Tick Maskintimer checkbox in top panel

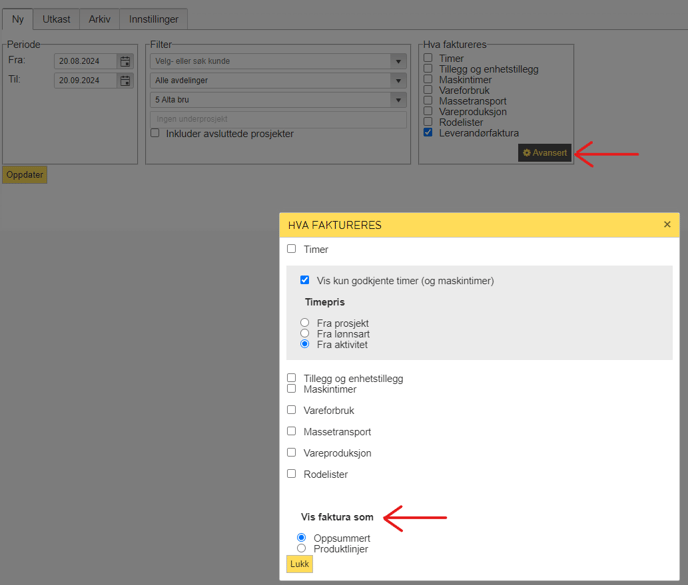(x=428, y=79)
